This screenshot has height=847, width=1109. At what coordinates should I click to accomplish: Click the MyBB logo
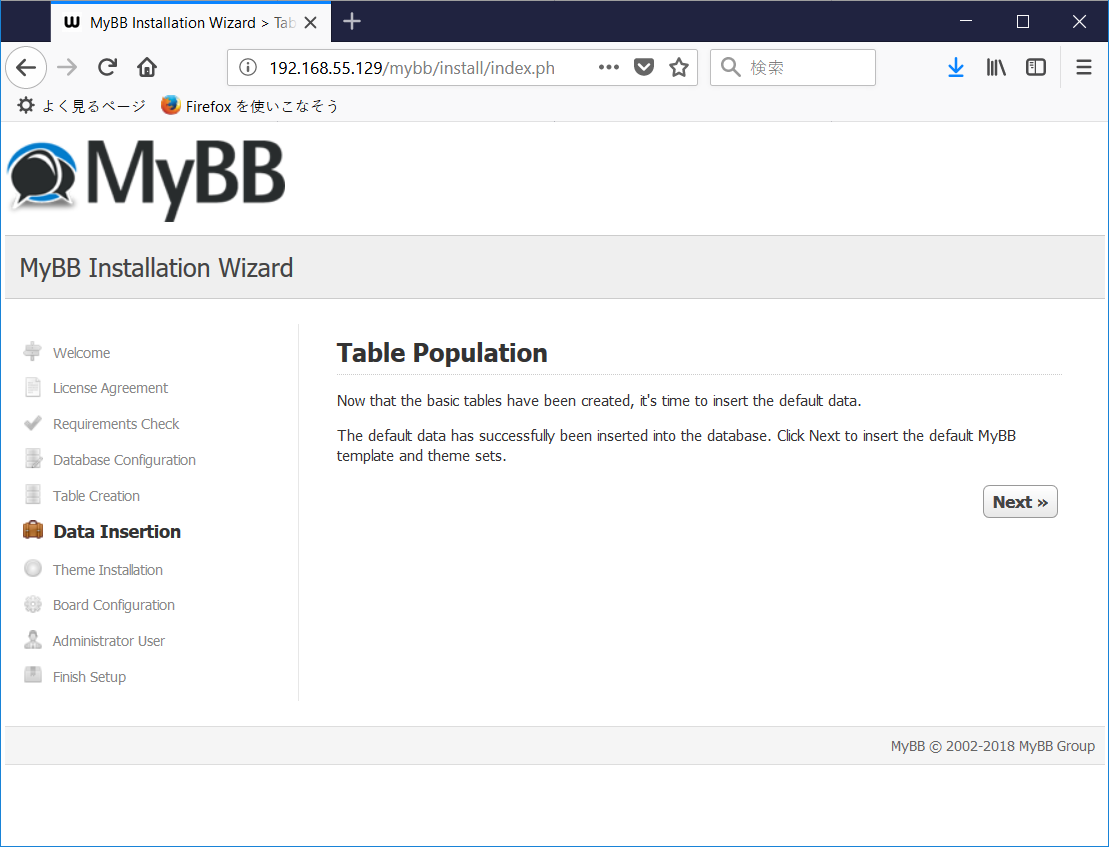[x=145, y=178]
